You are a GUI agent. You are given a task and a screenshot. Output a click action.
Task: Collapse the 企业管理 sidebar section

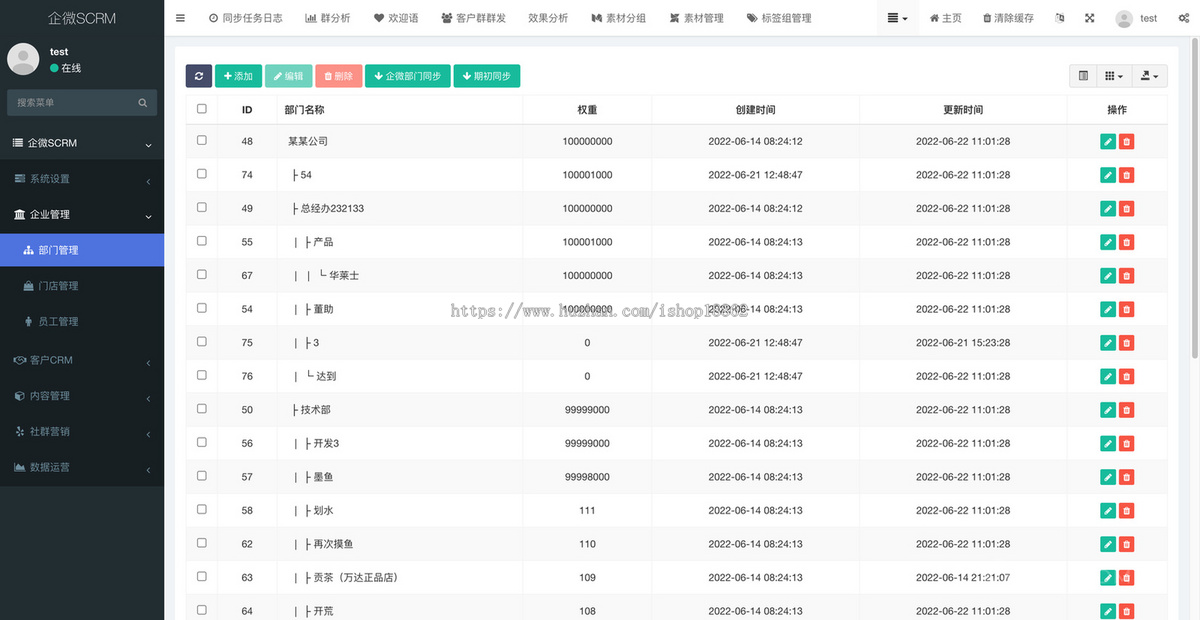pyautogui.click(x=82, y=214)
